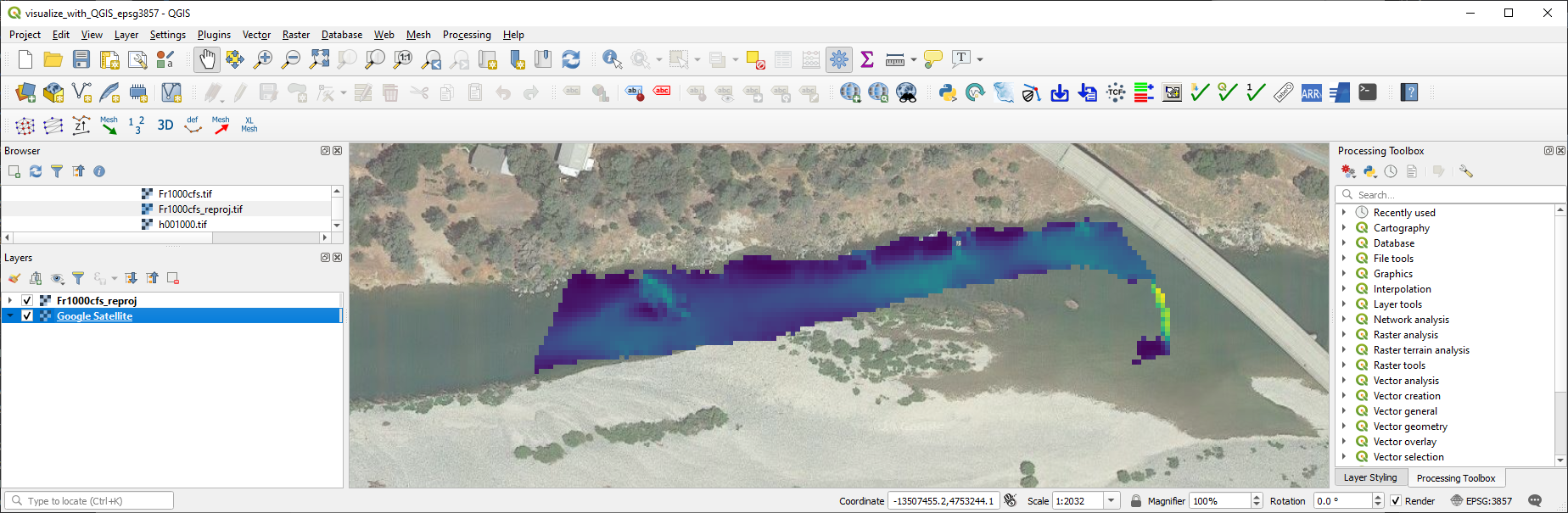Open the processing toolbox gear icon
Screen dimensions: 1568x513
click(x=839, y=59)
